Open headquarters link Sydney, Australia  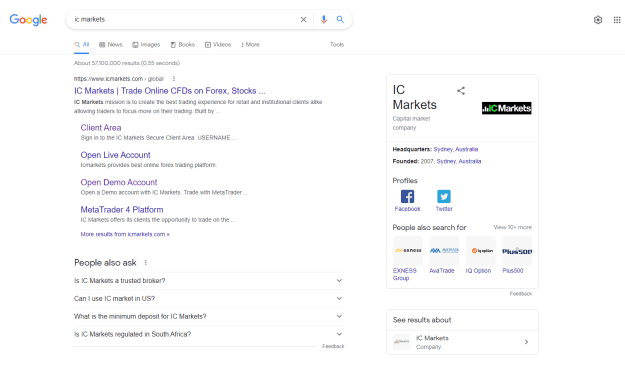pos(456,150)
